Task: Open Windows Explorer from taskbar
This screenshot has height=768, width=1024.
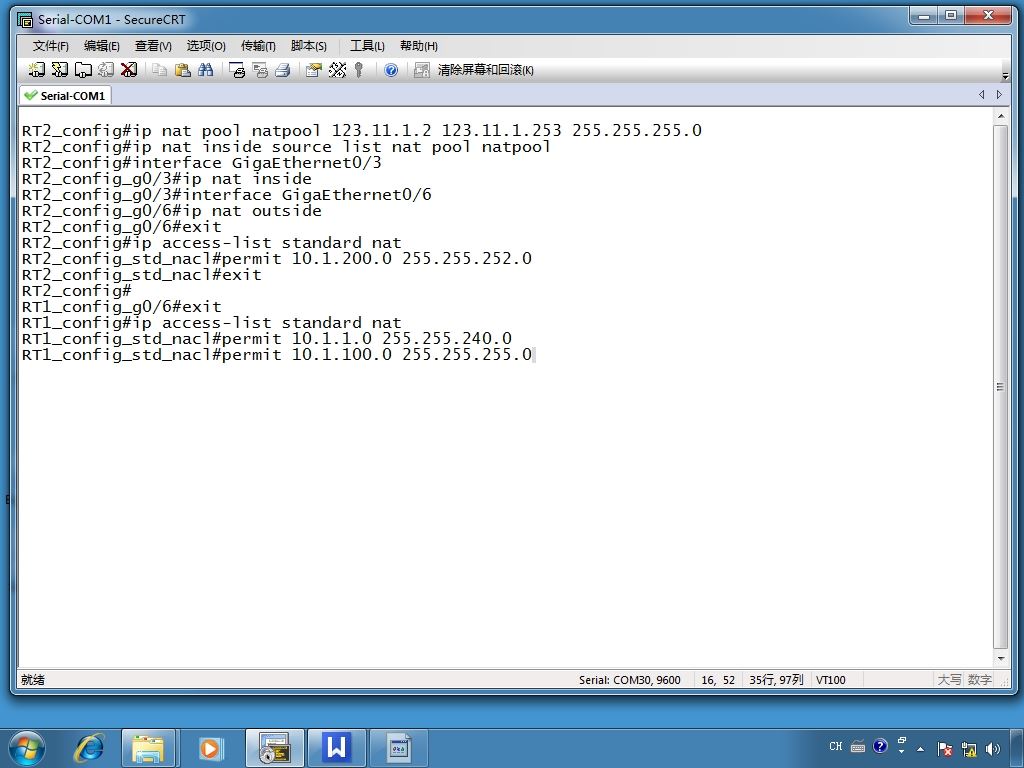Action: tap(148, 748)
